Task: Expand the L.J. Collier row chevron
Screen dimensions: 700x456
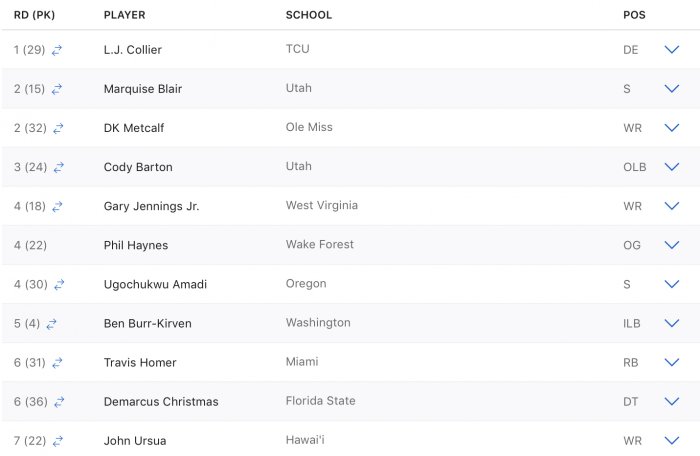Action: click(x=671, y=50)
